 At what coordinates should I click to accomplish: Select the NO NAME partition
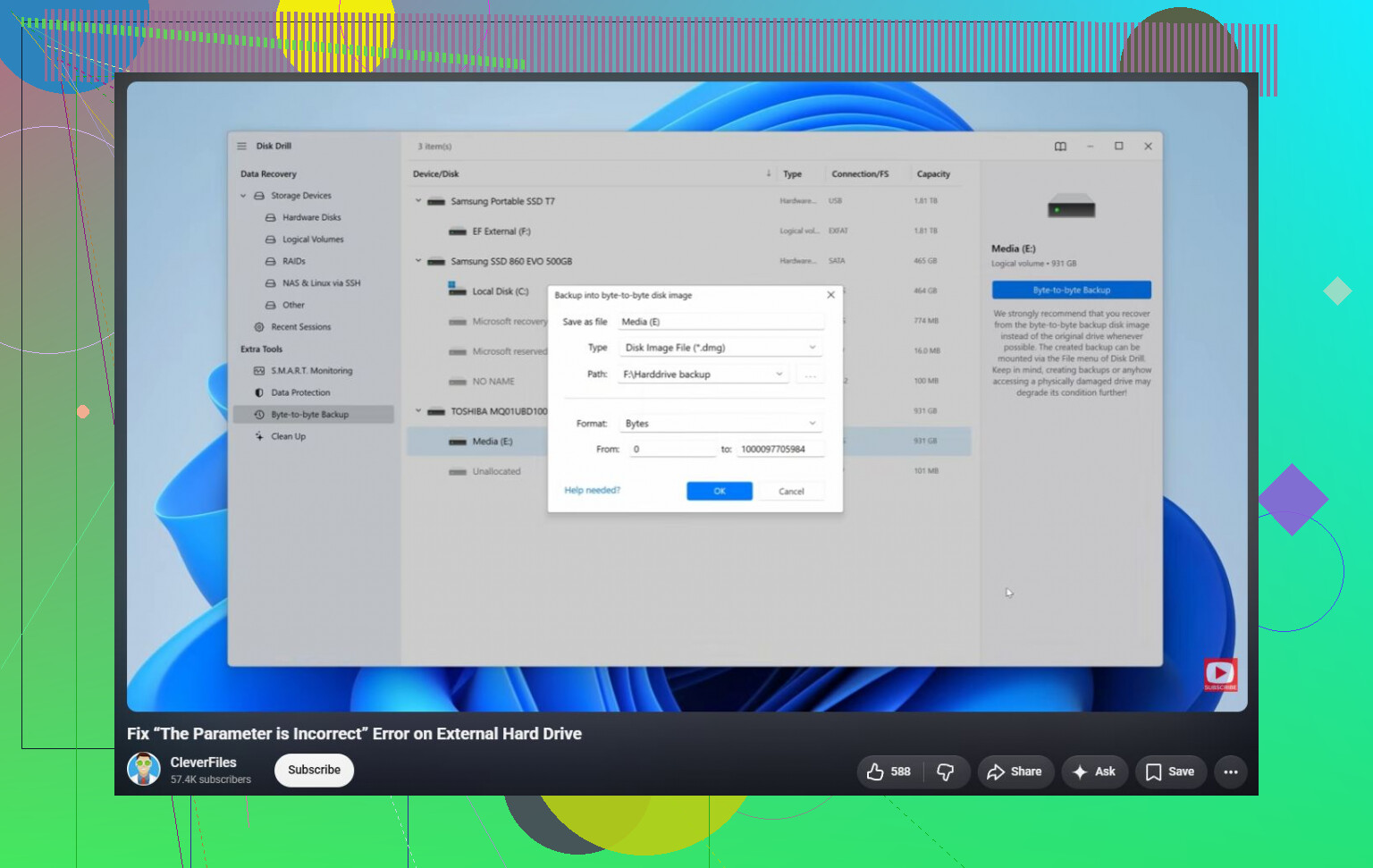point(493,382)
